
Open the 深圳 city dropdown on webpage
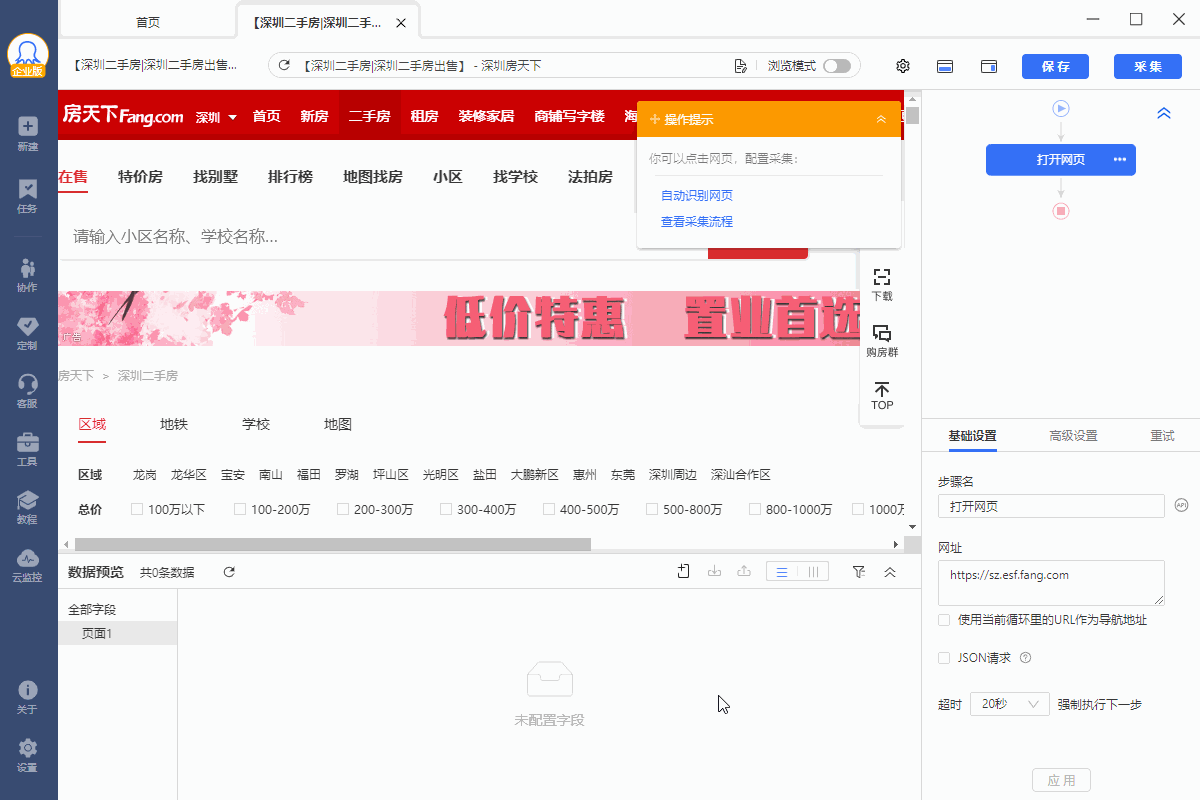click(x=216, y=117)
